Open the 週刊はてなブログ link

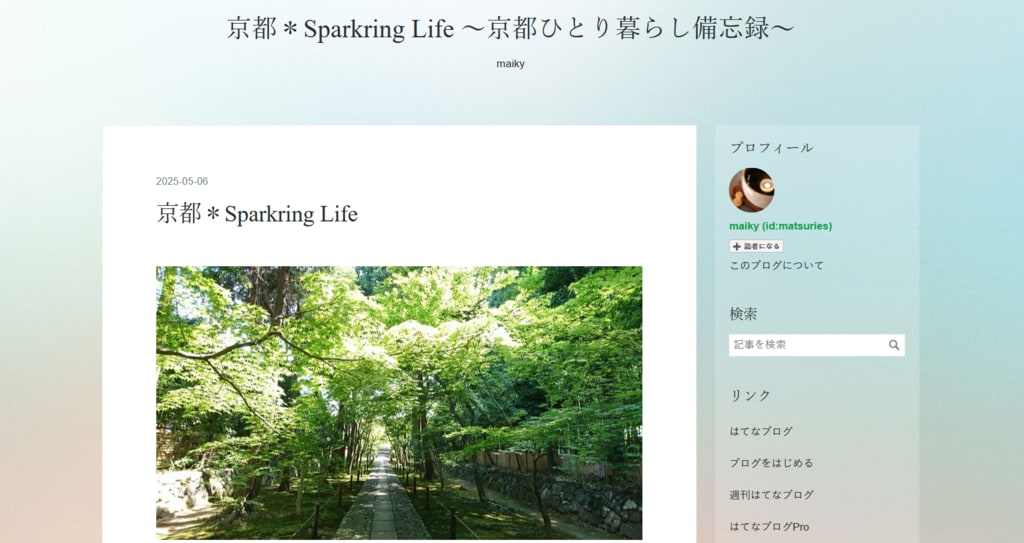[771, 495]
